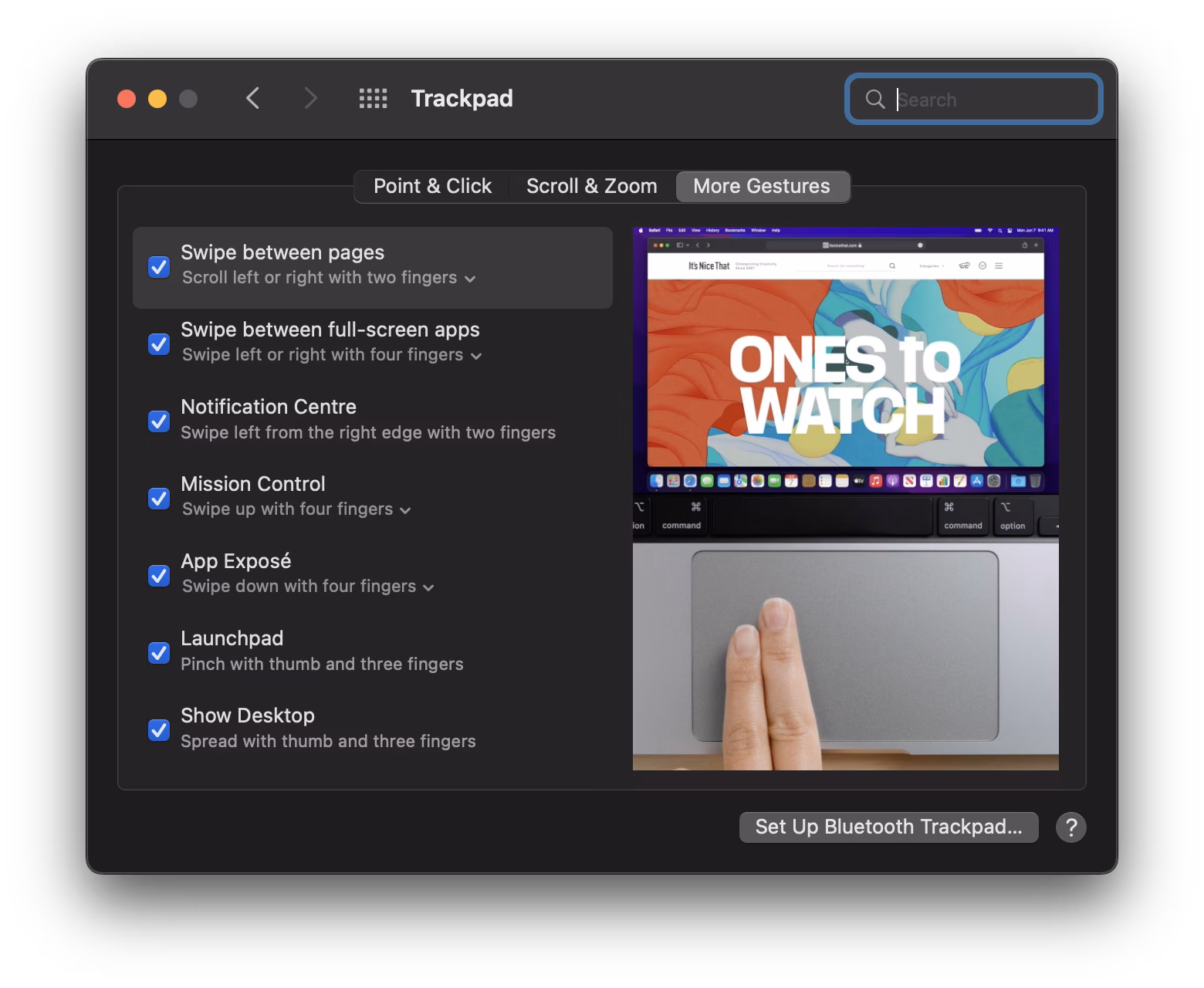This screenshot has width=1204, height=988.
Task: Open the show-all preferences grid
Action: coord(374,99)
